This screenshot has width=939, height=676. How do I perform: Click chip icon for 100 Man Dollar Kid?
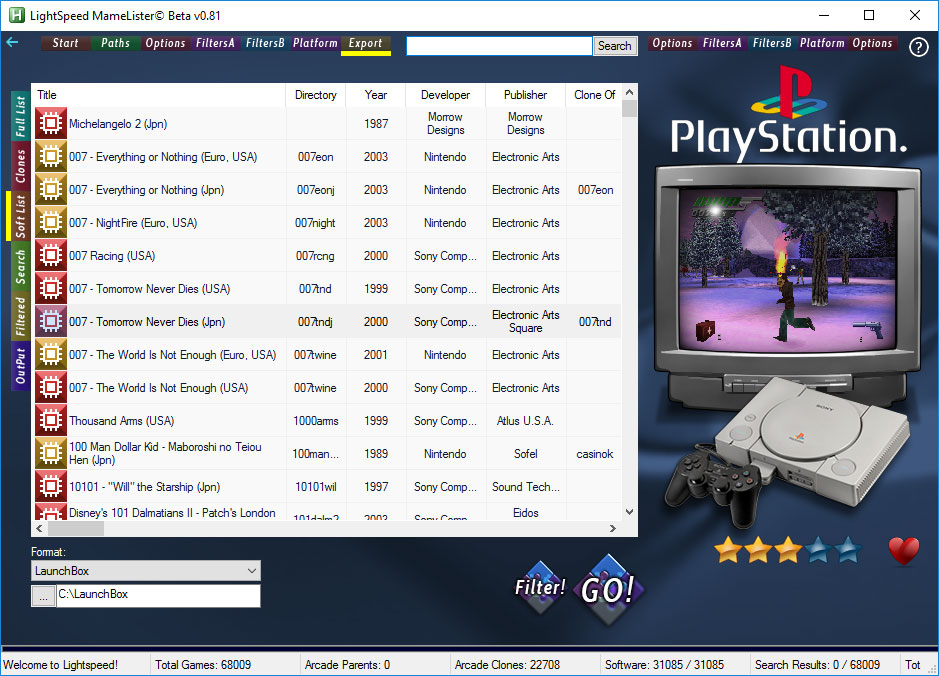tap(51, 453)
